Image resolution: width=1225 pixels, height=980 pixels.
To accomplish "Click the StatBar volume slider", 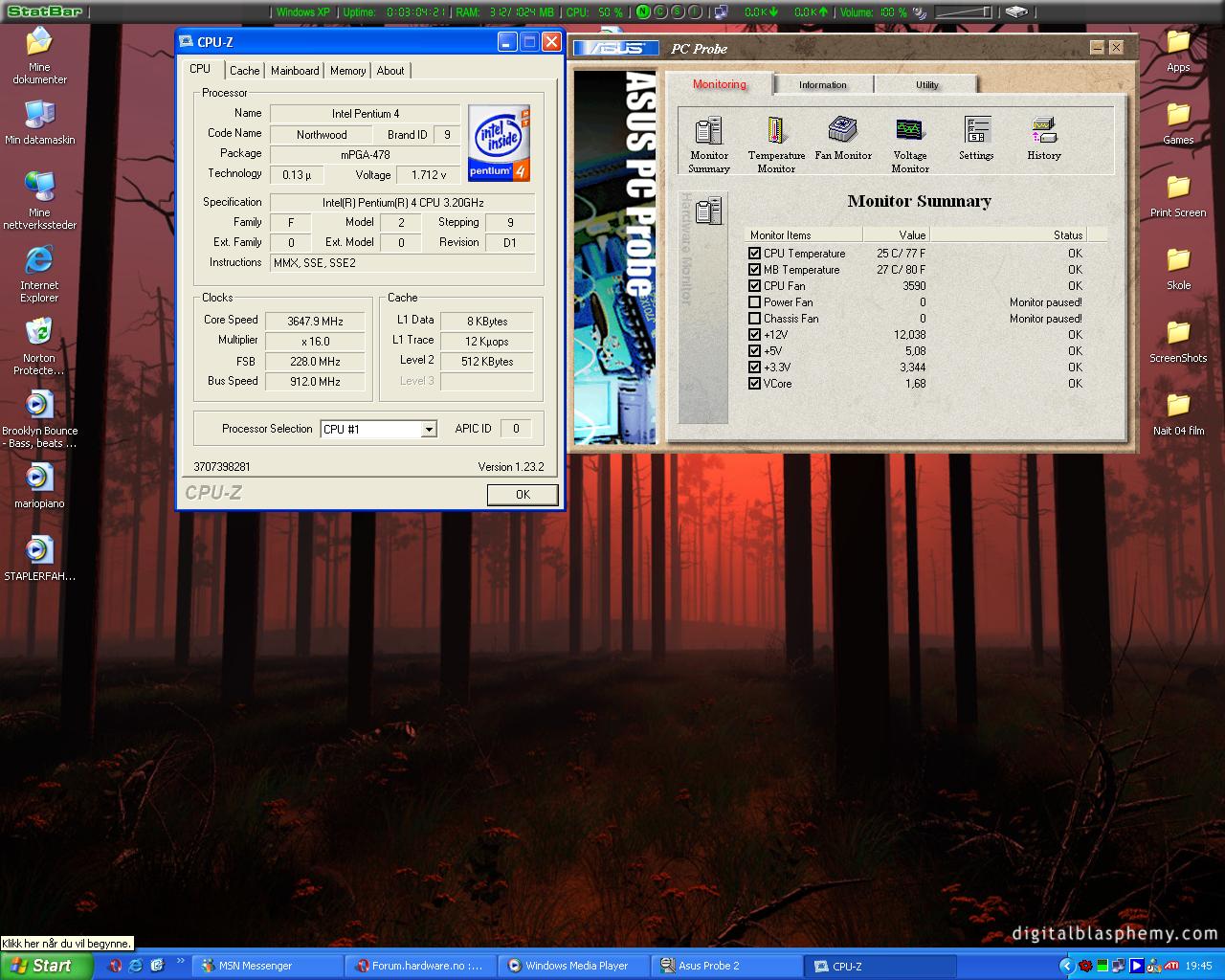I will coord(964,12).
